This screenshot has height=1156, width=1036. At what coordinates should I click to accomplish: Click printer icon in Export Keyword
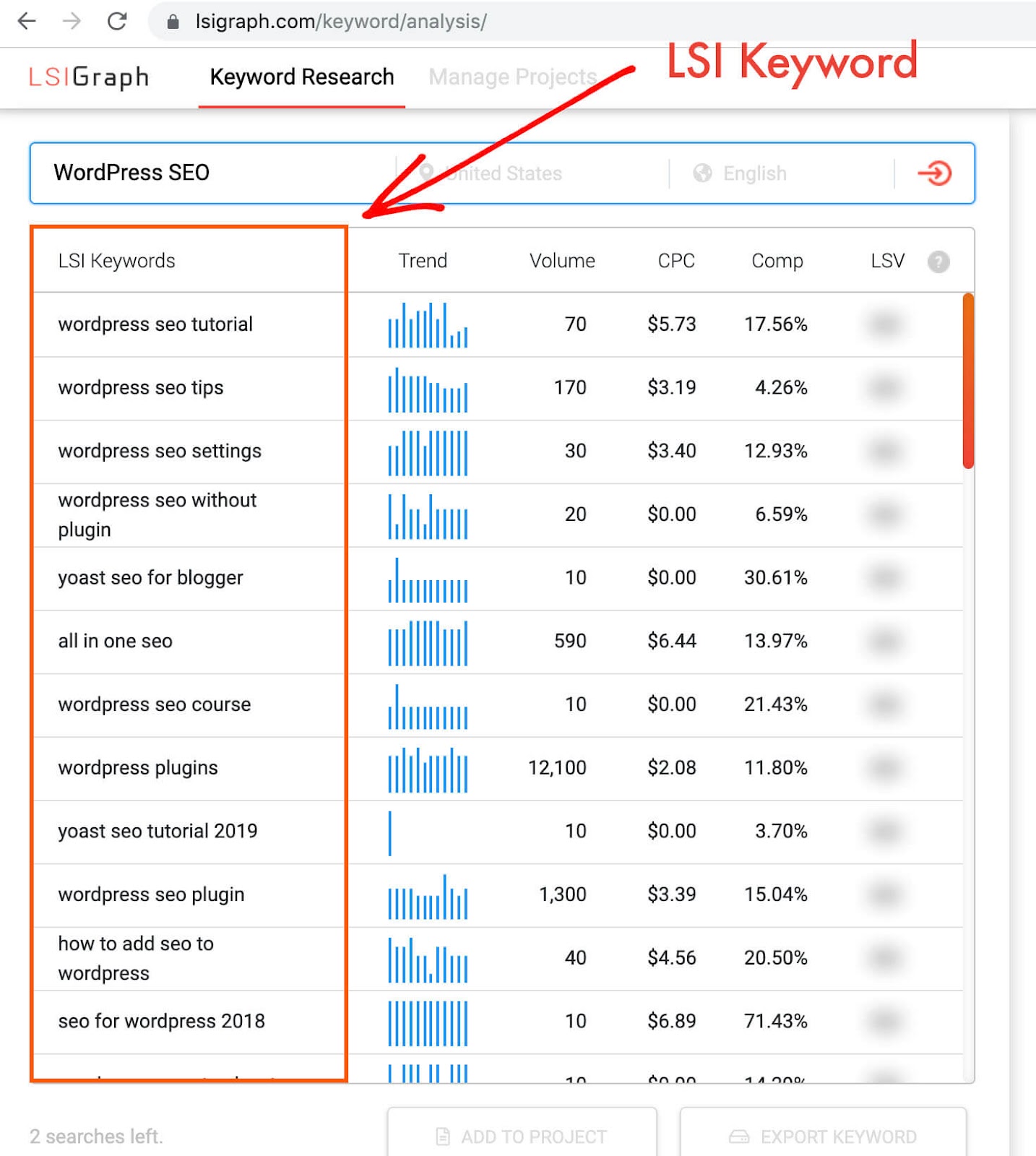pos(739,1137)
